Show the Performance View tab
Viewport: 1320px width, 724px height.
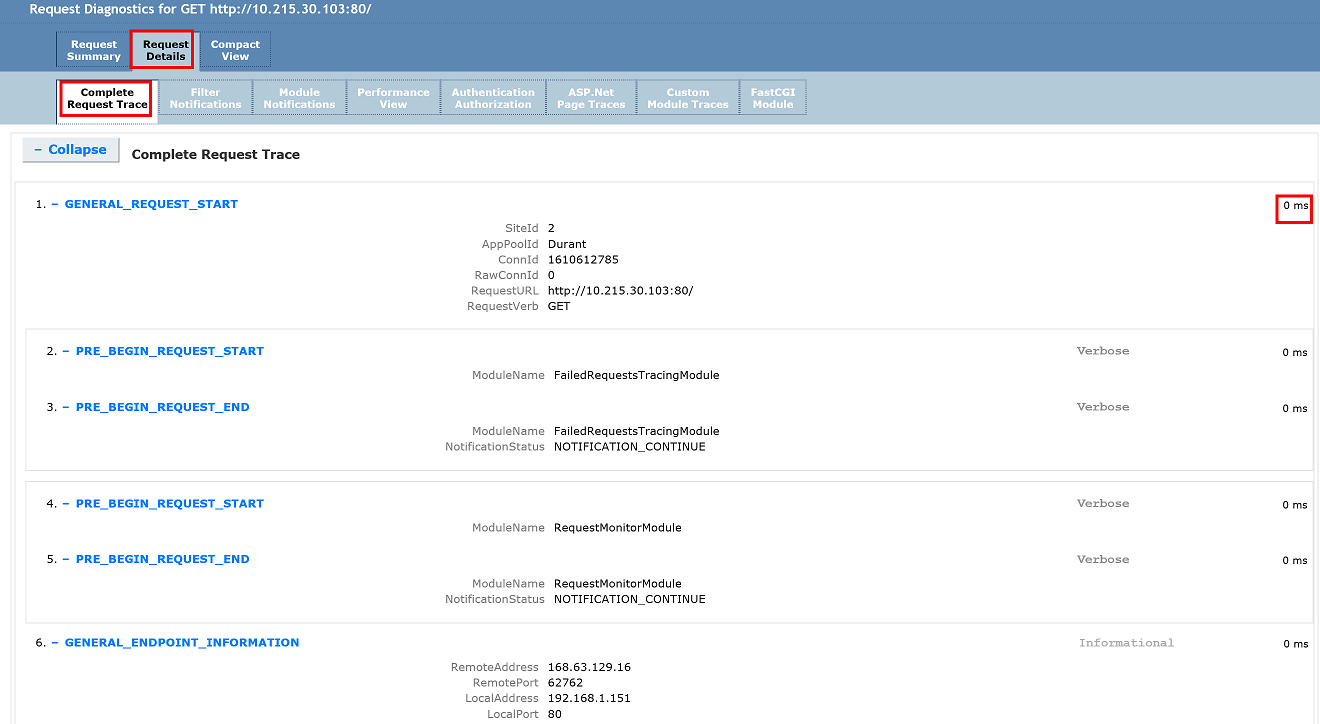[x=393, y=98]
